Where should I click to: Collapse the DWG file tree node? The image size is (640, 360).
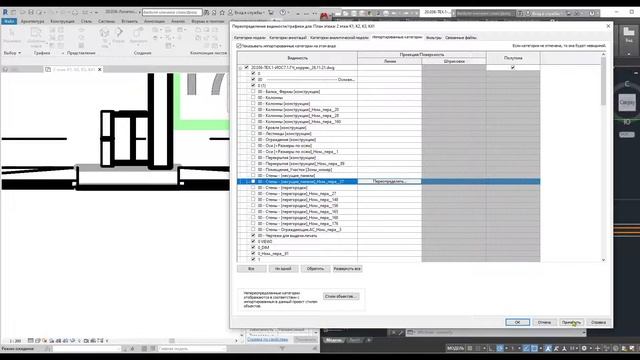coord(240,68)
